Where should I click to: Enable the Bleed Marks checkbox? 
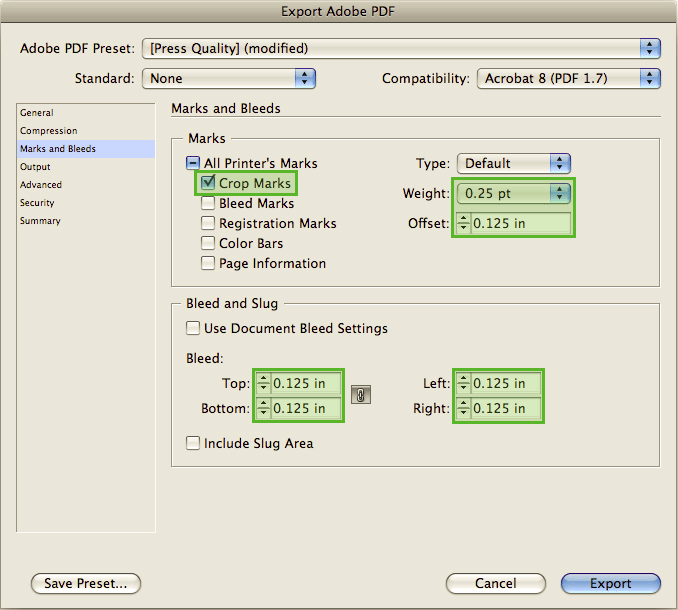coord(208,203)
